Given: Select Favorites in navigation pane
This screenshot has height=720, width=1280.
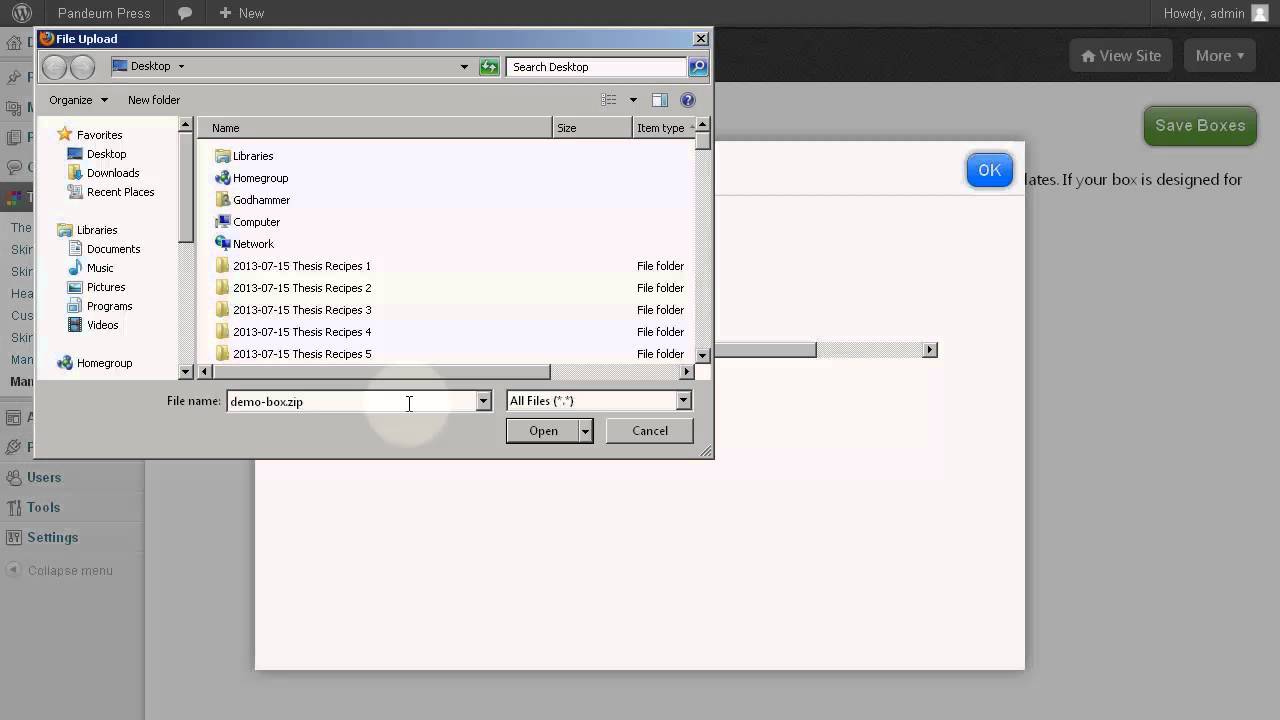Looking at the screenshot, I should 99,135.
